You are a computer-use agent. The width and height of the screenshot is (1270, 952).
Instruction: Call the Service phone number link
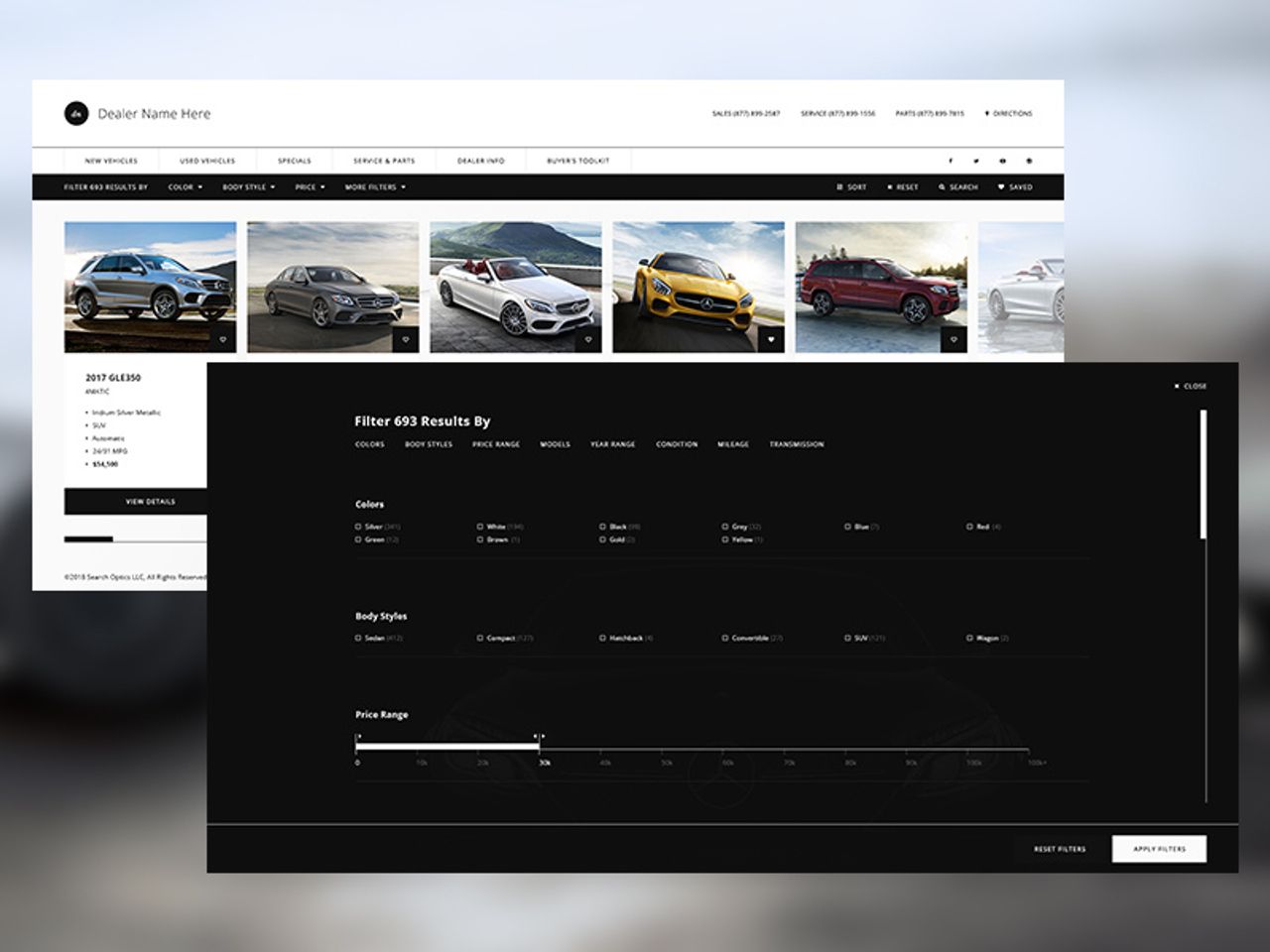click(838, 114)
